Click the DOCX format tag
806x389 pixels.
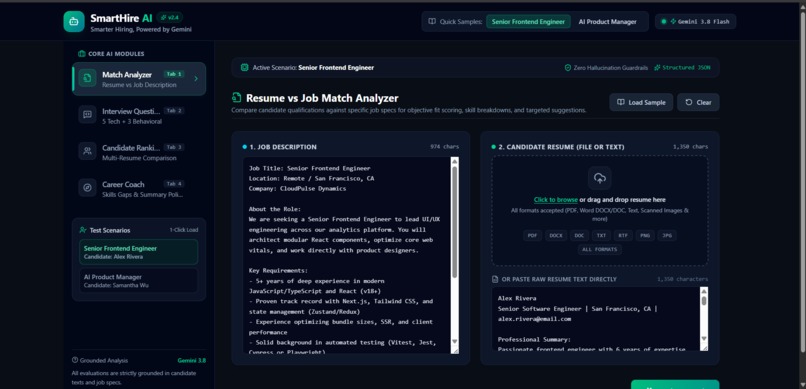(556, 235)
